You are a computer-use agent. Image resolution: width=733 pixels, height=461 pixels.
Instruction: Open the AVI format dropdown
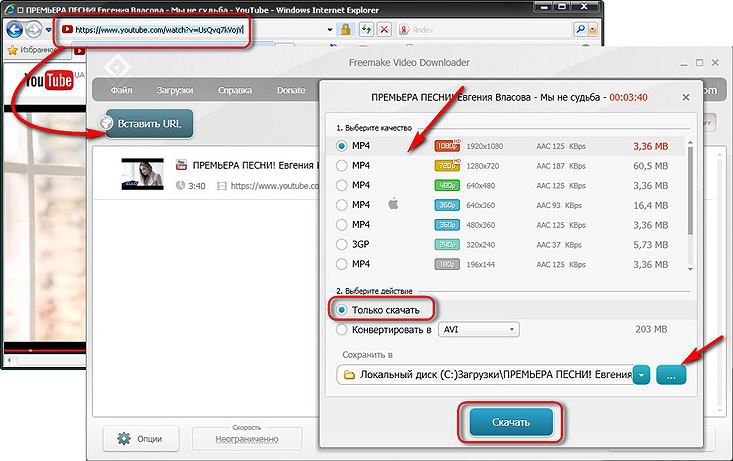(479, 330)
